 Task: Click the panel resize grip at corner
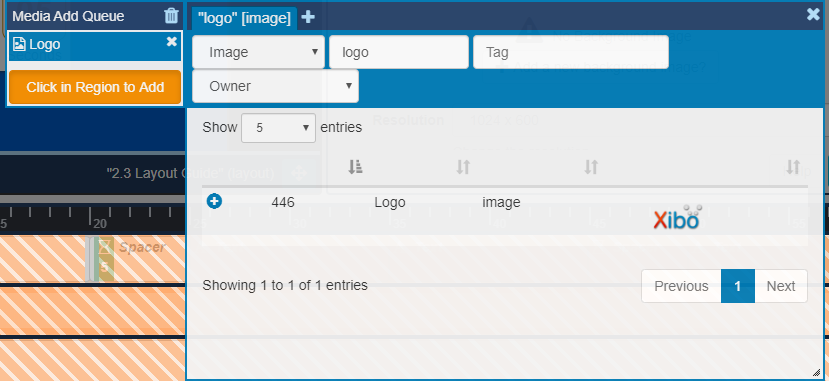816,372
